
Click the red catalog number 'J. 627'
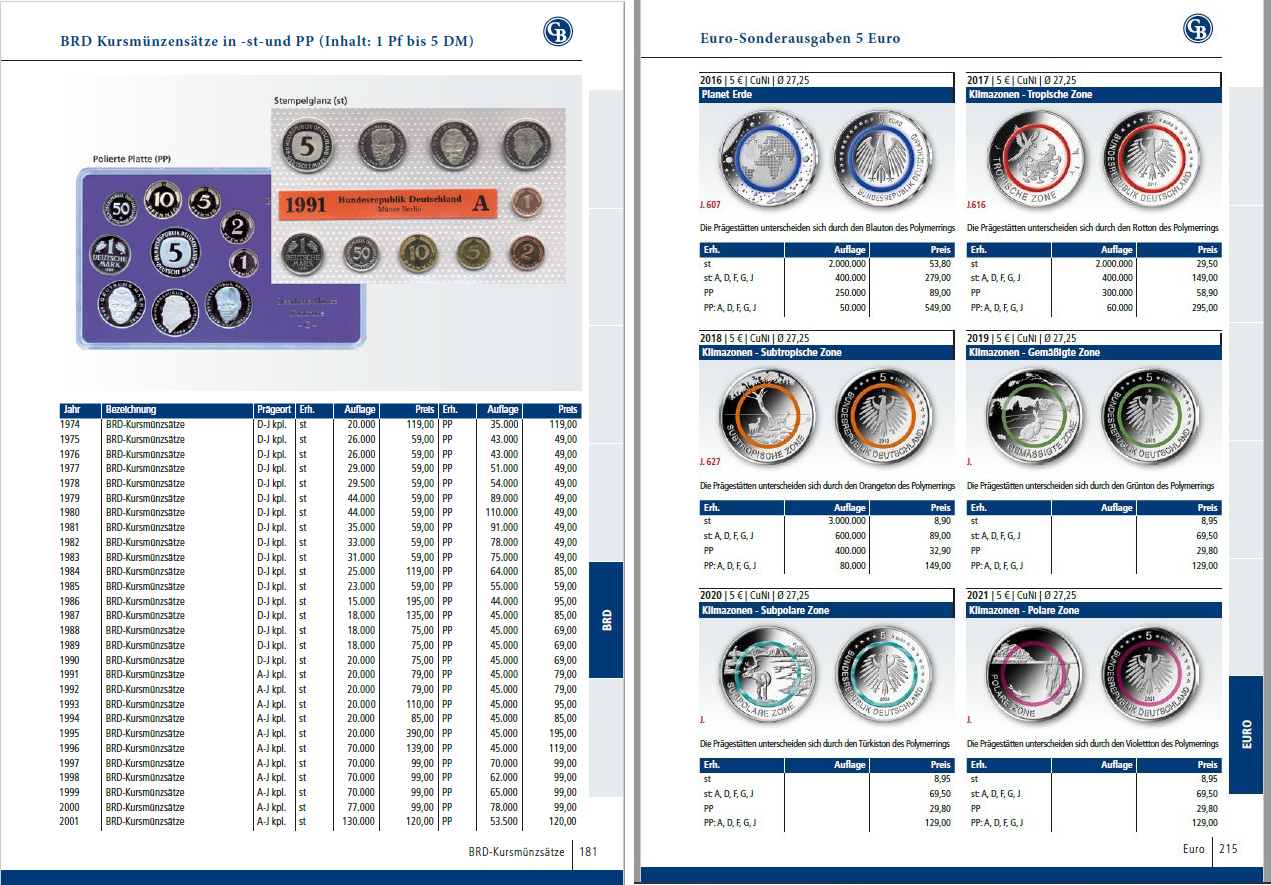(x=710, y=462)
